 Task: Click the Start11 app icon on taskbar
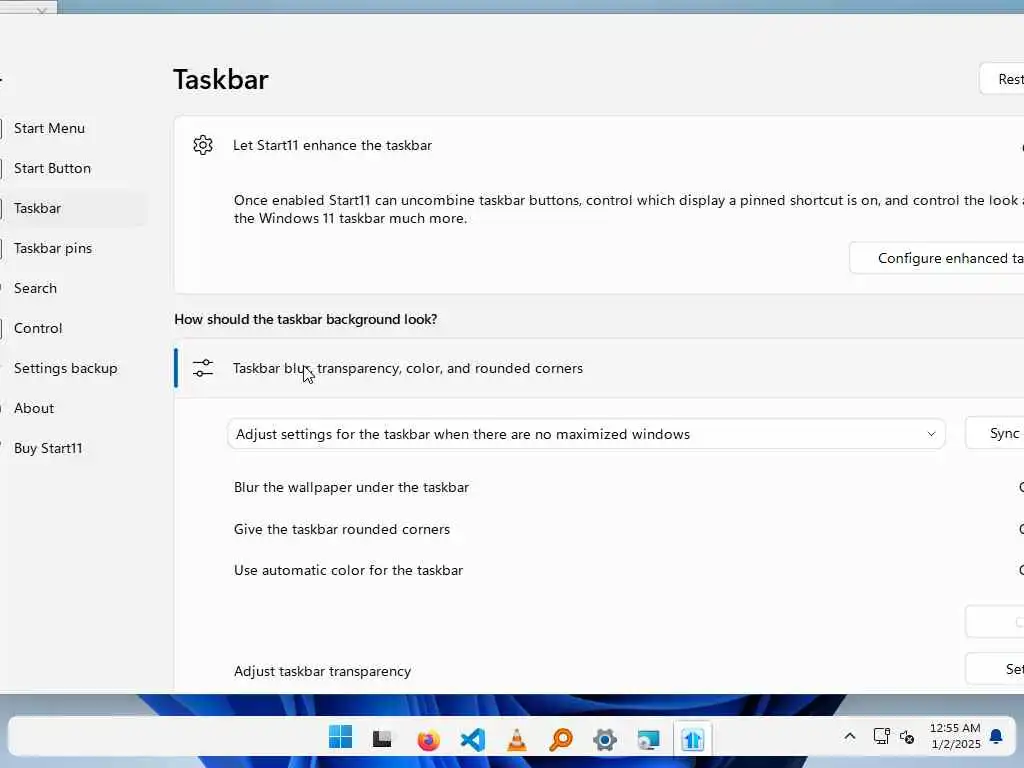pos(692,740)
